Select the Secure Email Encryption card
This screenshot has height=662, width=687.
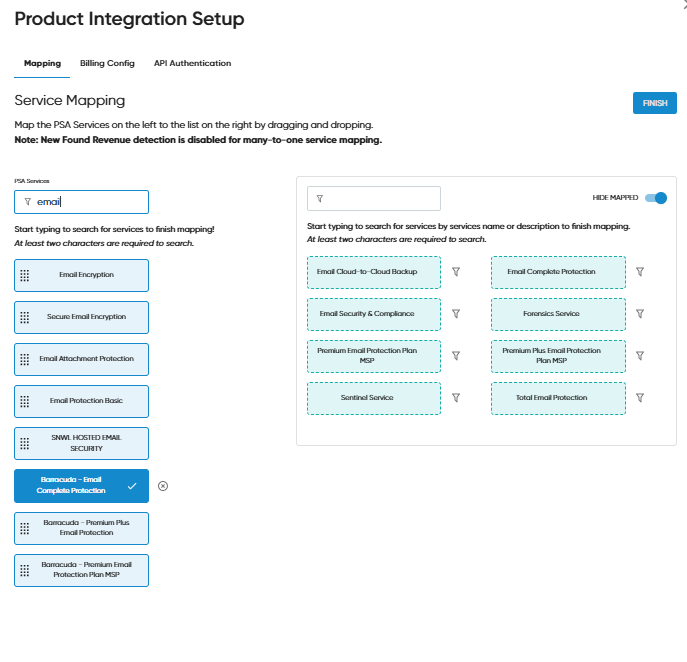coord(81,318)
